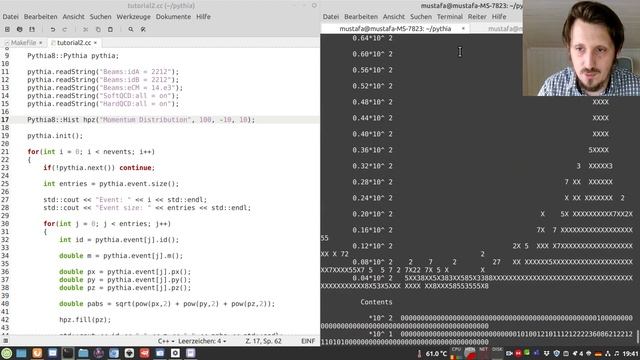This screenshot has width=640, height=360.
Task: Click the cut scissors icon
Action: click(x=85, y=29)
